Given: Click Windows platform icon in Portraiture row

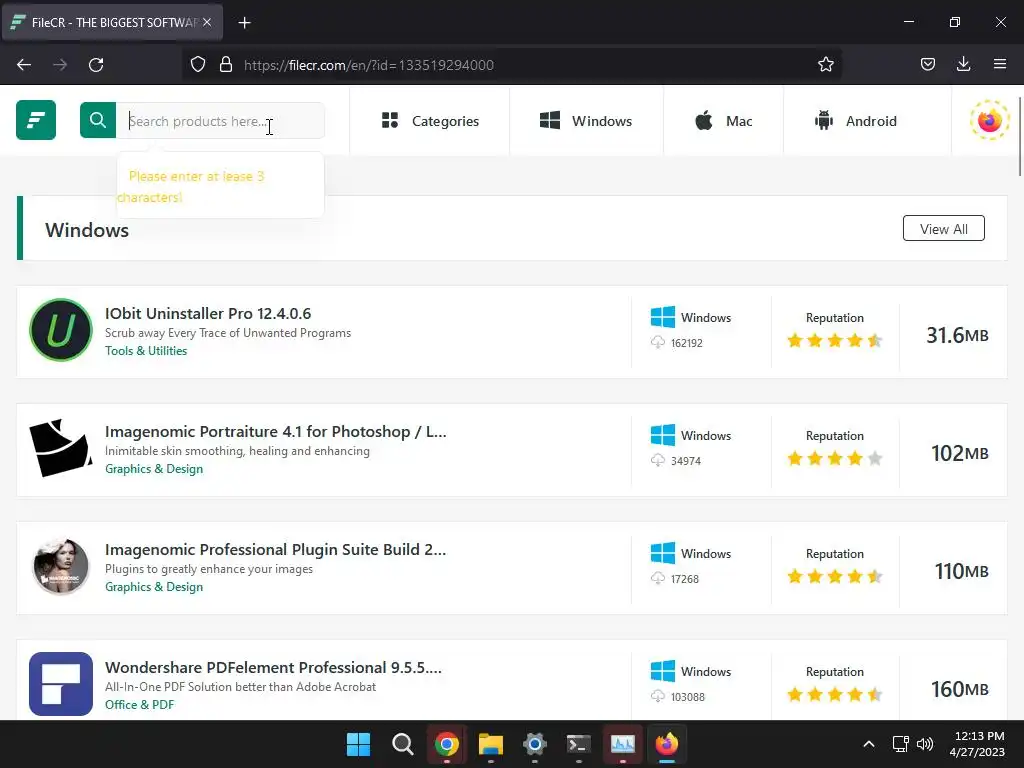Looking at the screenshot, I should tap(663, 435).
